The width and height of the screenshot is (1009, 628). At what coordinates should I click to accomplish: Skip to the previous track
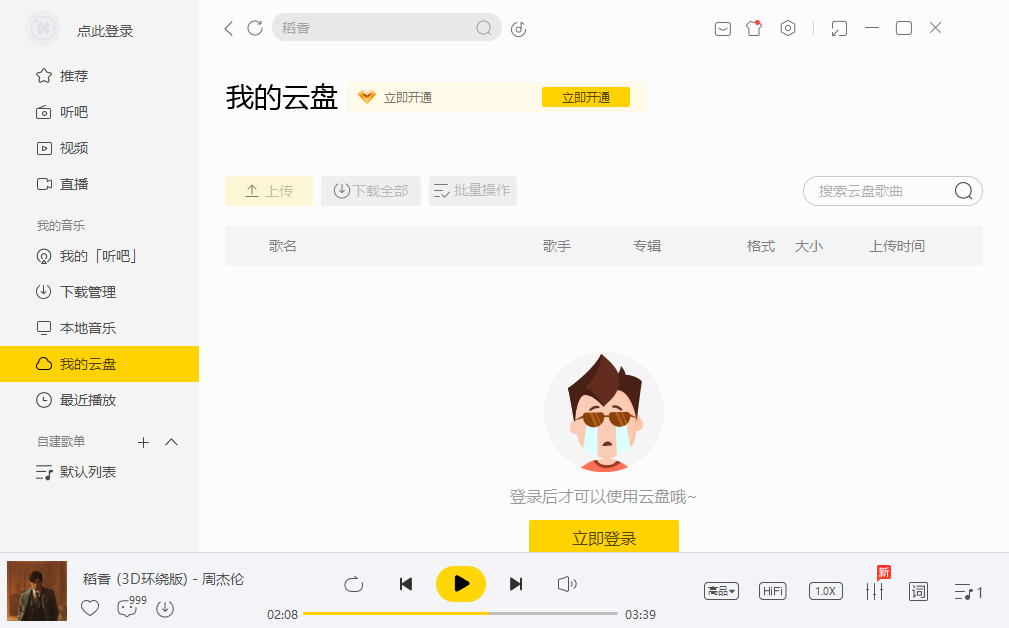[x=405, y=584]
